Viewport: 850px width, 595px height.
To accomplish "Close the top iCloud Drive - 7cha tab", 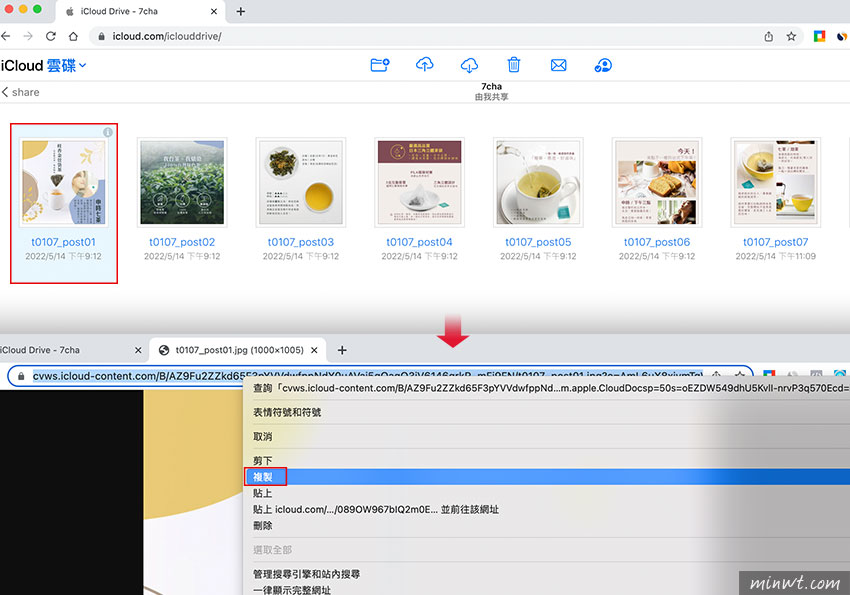I will click(214, 11).
